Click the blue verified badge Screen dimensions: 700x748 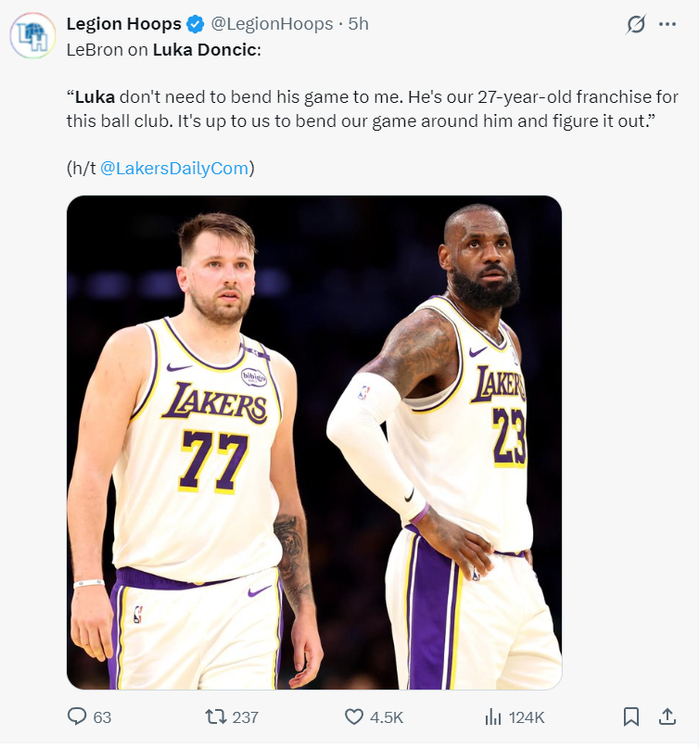coord(197,24)
